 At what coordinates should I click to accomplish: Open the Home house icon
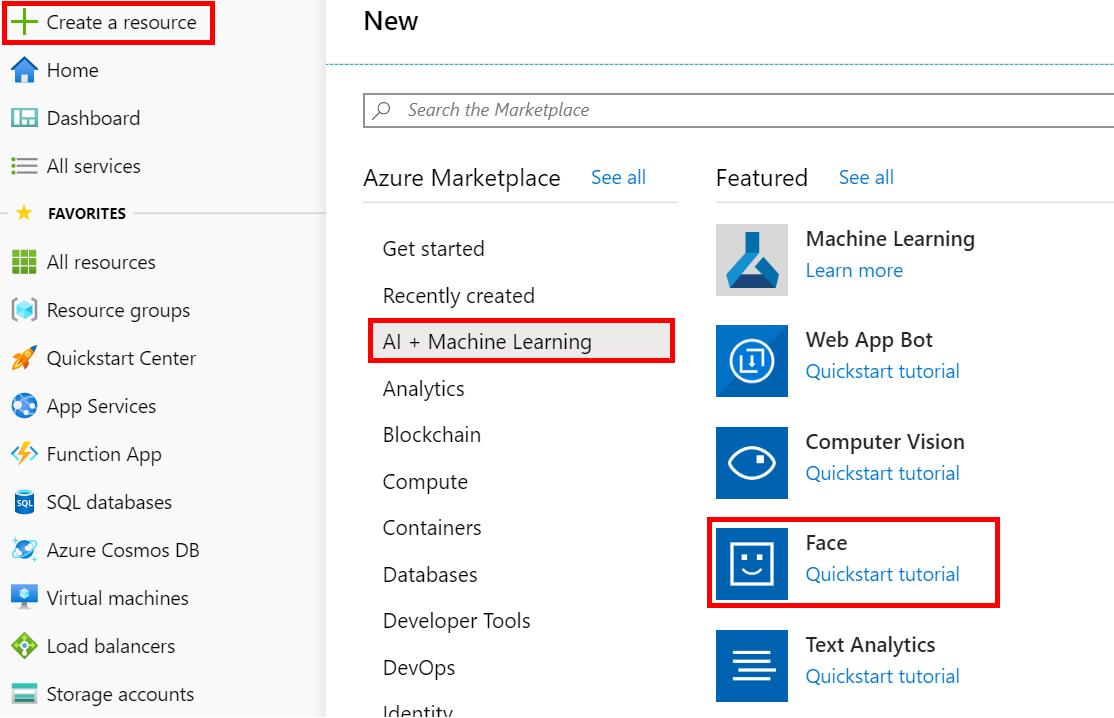coord(24,70)
